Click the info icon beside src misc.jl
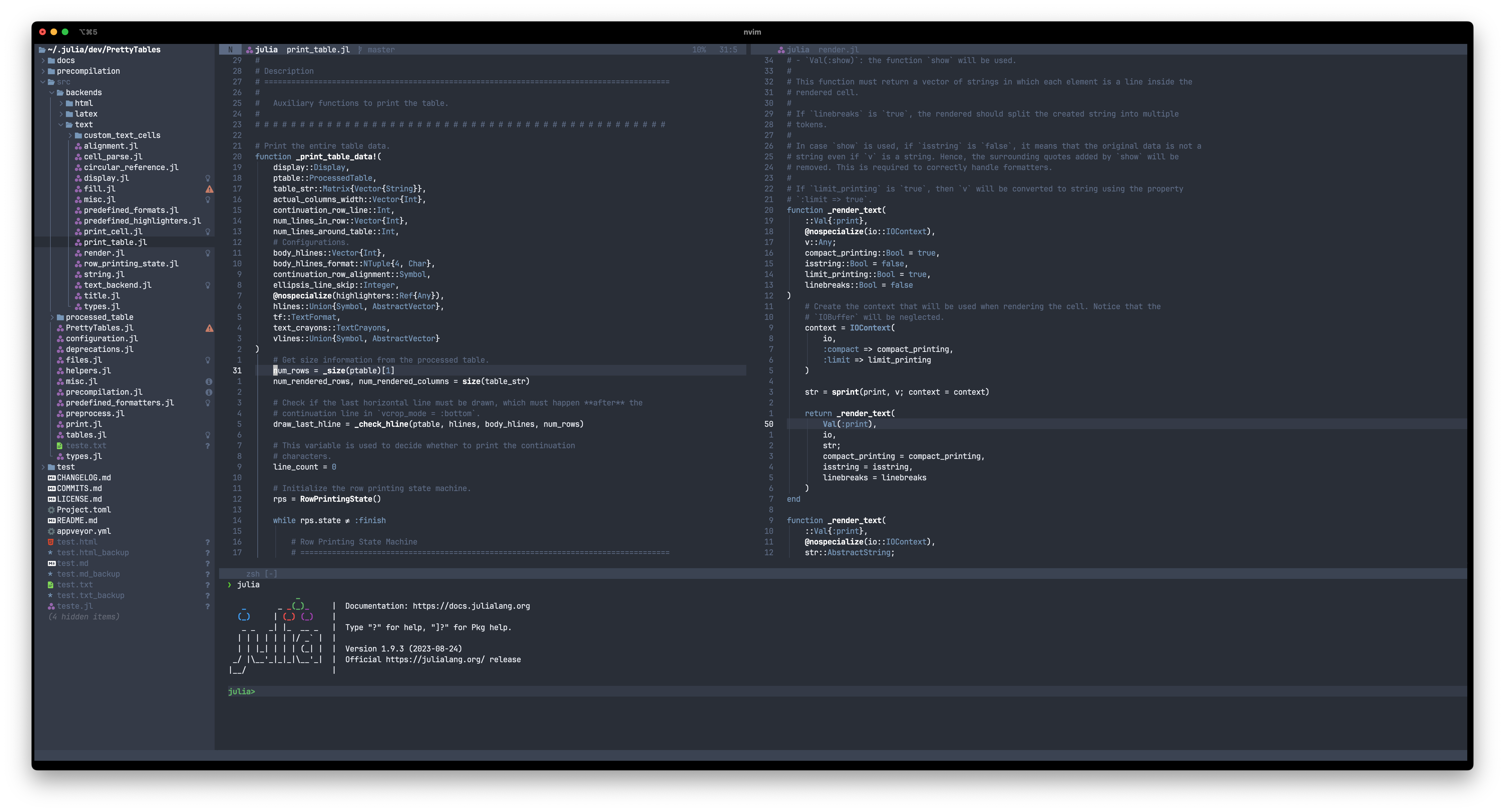The image size is (1505, 812). 209,382
